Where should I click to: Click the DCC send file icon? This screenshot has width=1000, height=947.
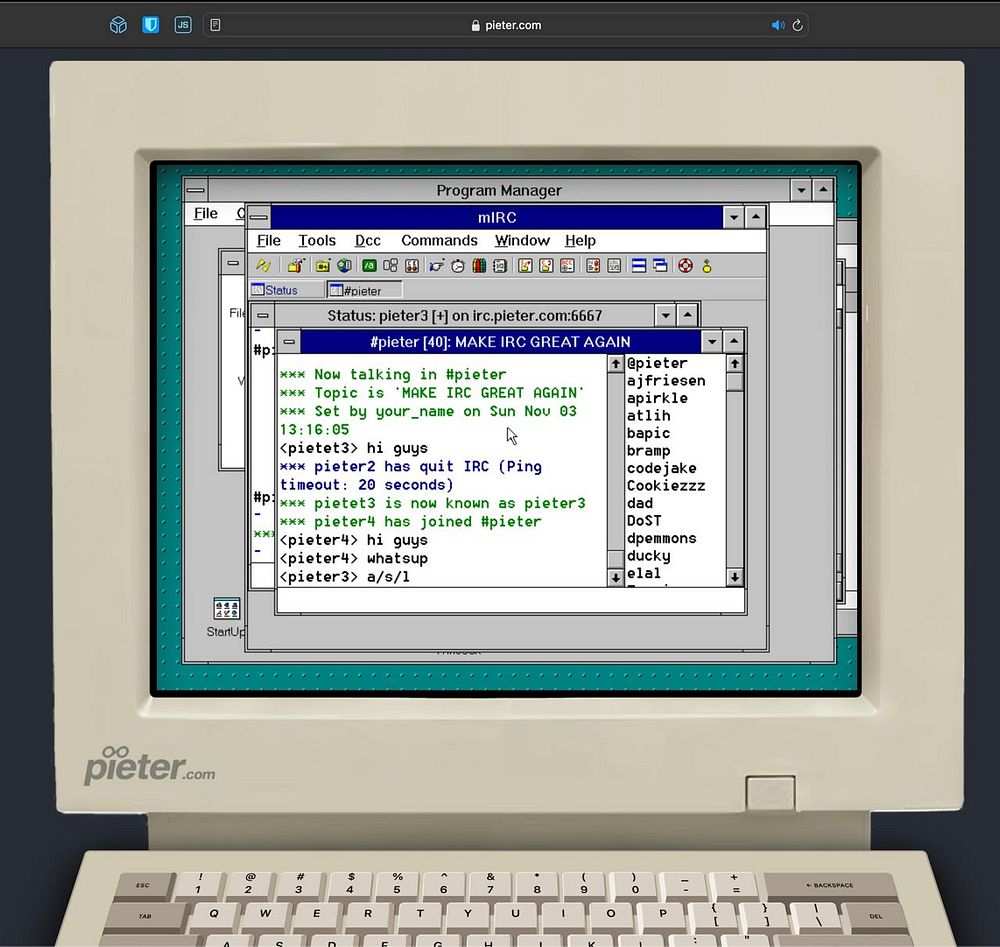click(526, 266)
